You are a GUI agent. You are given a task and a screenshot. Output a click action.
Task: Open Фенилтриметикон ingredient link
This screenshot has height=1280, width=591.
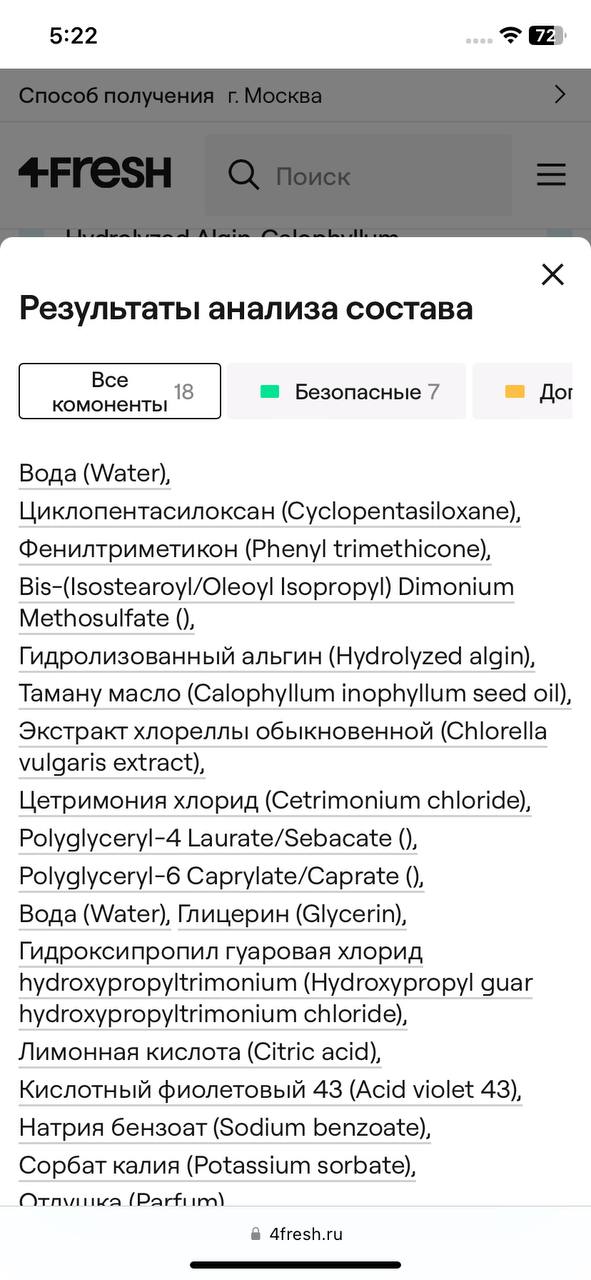pos(255,549)
